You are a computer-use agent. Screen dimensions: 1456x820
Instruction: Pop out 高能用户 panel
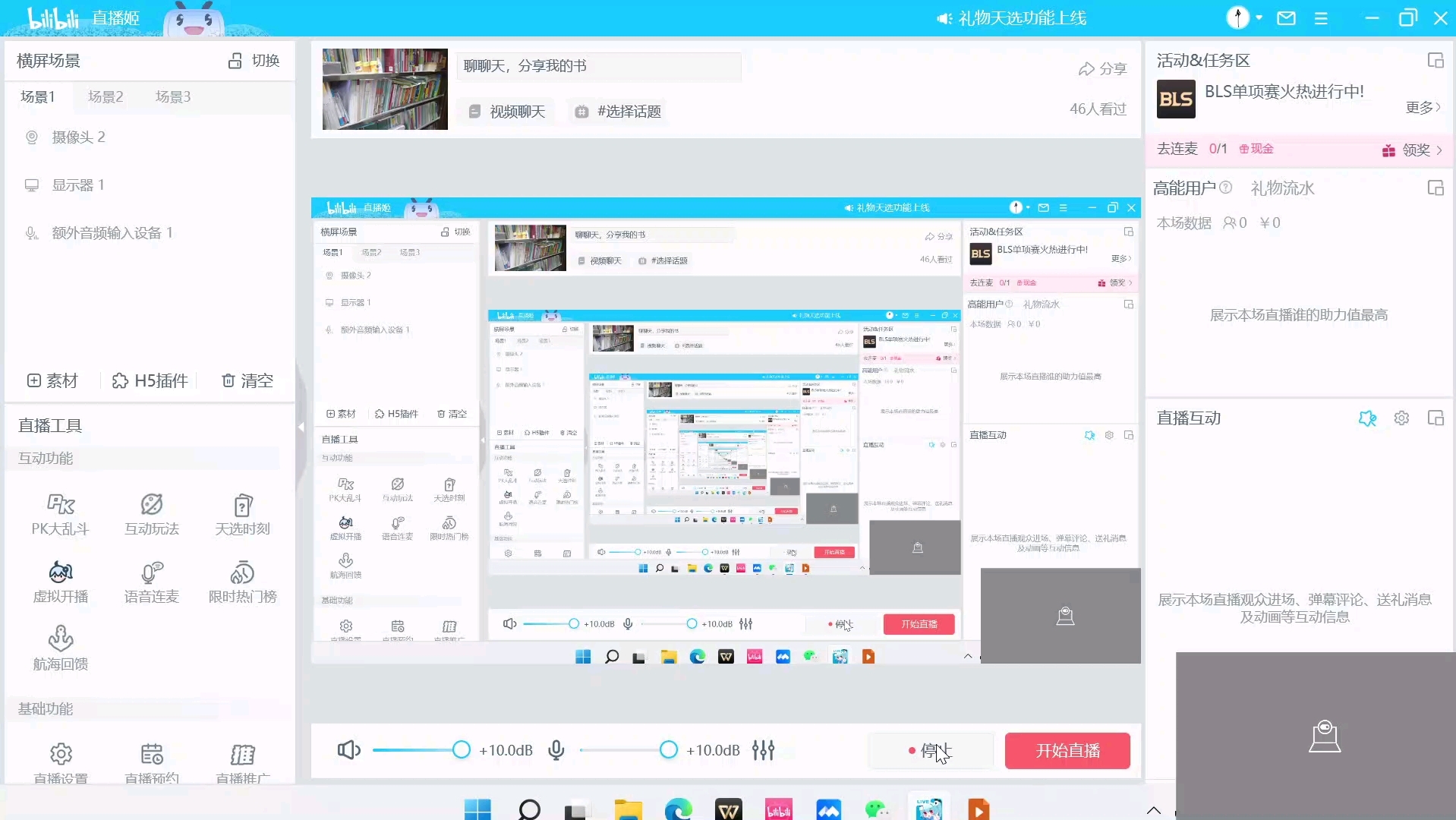(x=1435, y=188)
